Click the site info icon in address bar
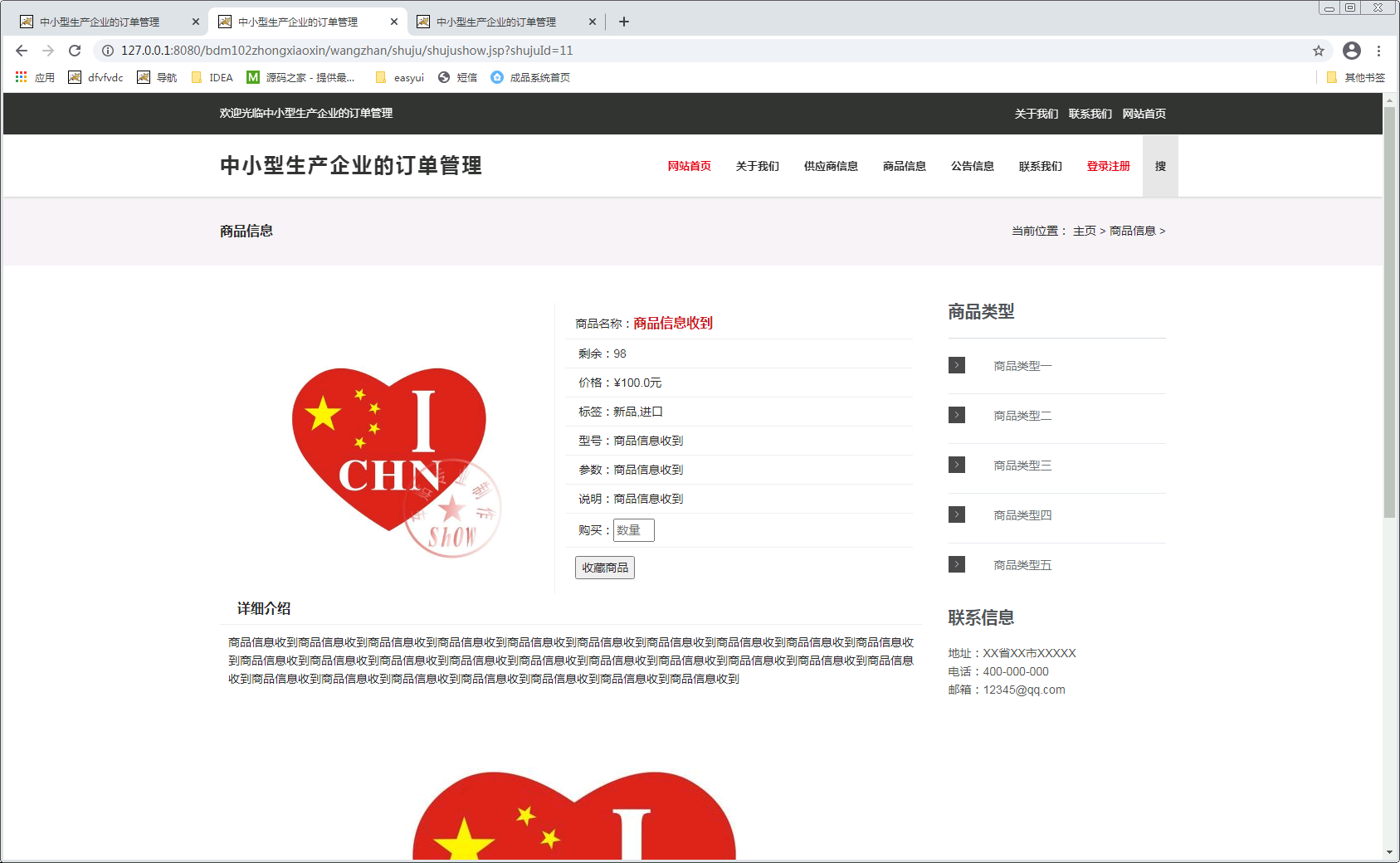1400x863 pixels. click(108, 51)
